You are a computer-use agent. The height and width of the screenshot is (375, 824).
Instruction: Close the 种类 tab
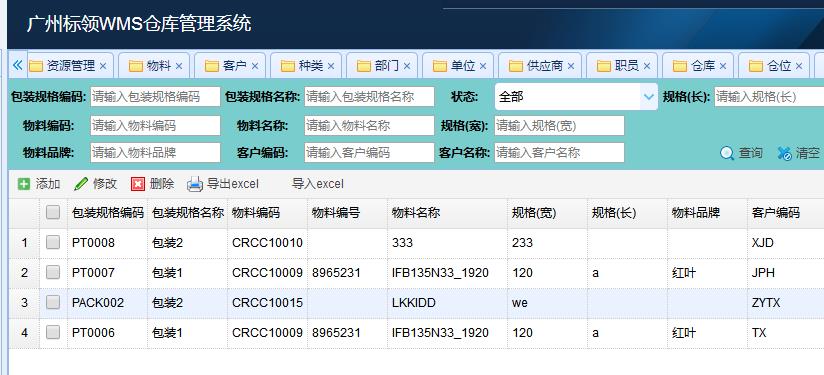pos(331,66)
